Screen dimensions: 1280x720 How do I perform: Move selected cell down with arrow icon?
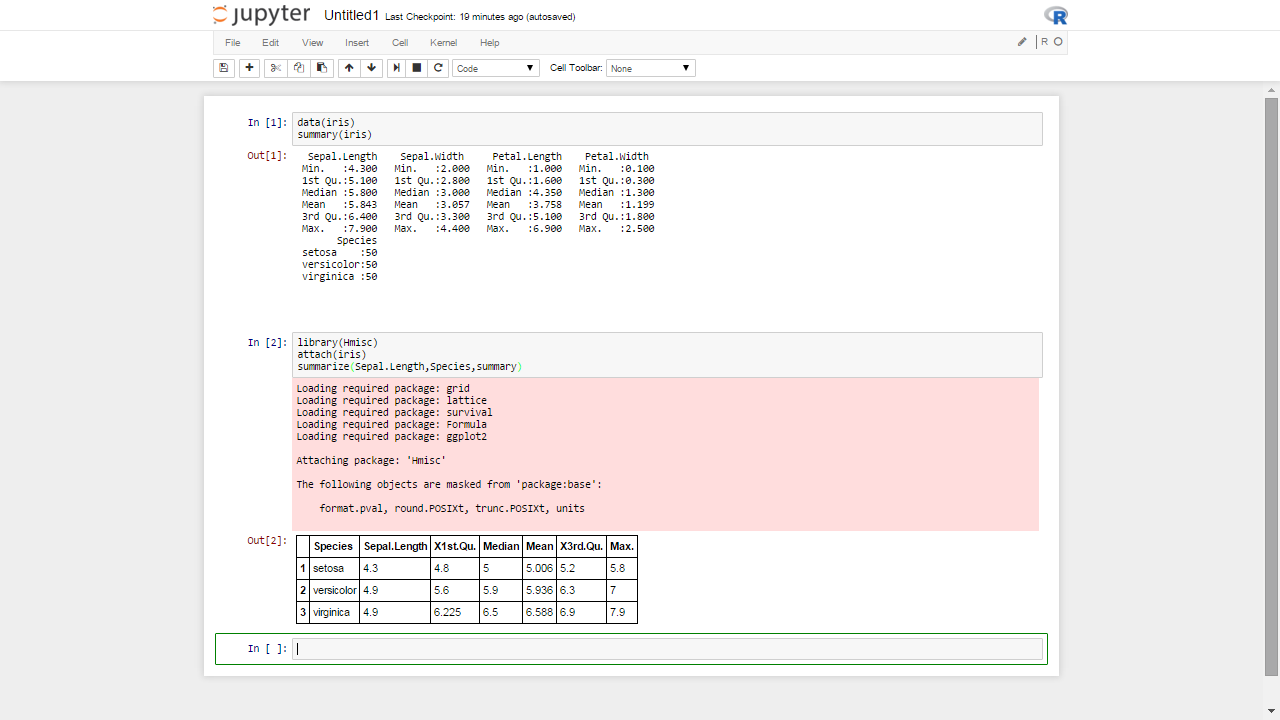click(x=372, y=68)
